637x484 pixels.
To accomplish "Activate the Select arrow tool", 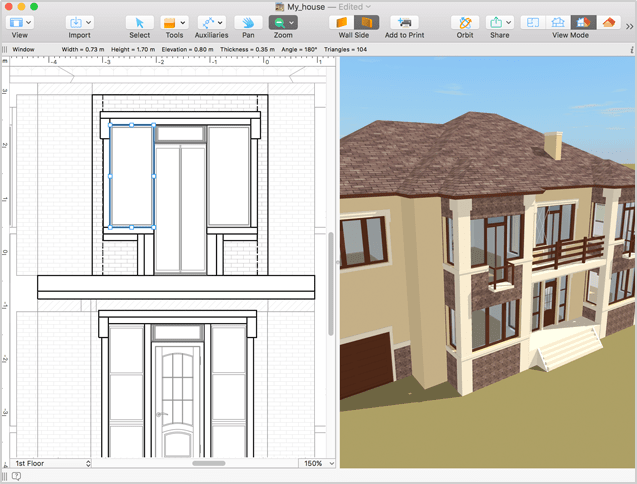I will coord(139,22).
